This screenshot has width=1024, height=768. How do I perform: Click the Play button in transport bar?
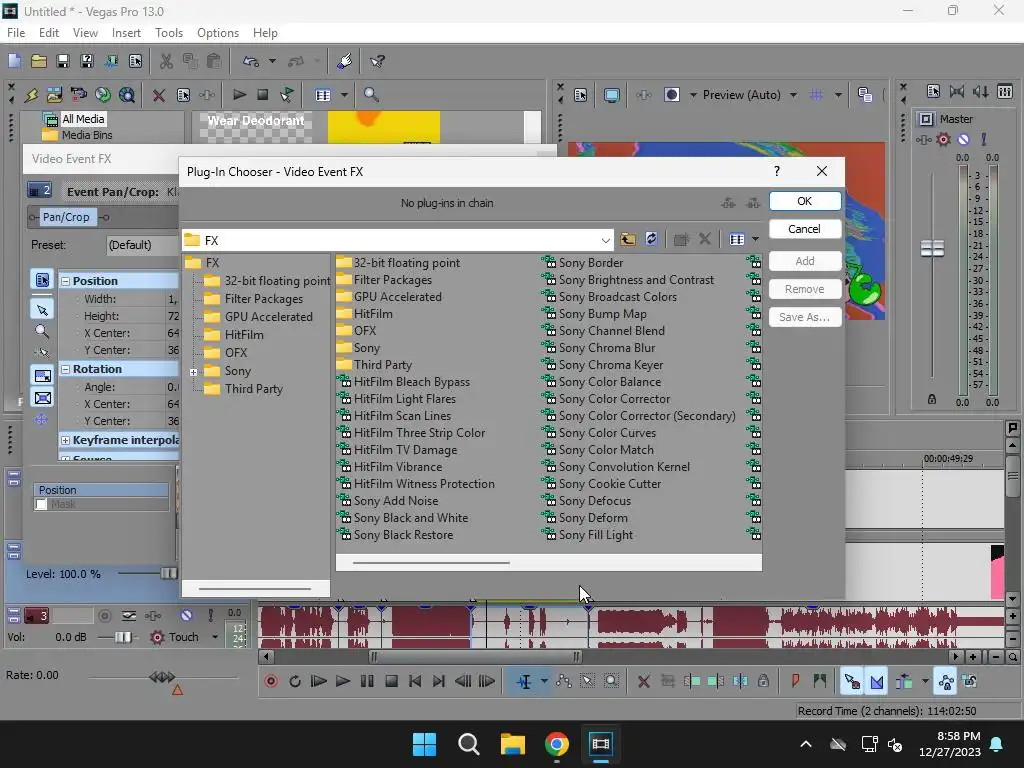pos(343,681)
